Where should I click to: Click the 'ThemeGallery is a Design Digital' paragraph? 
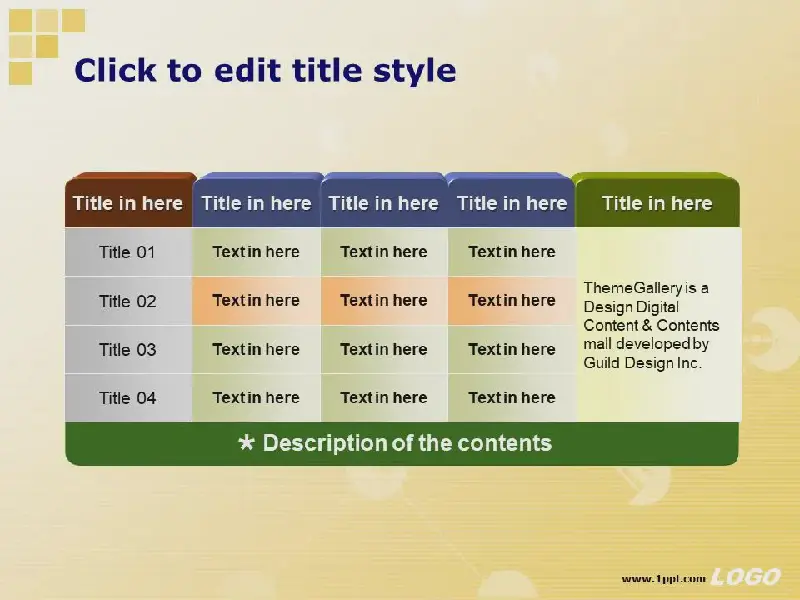pyautogui.click(x=651, y=326)
